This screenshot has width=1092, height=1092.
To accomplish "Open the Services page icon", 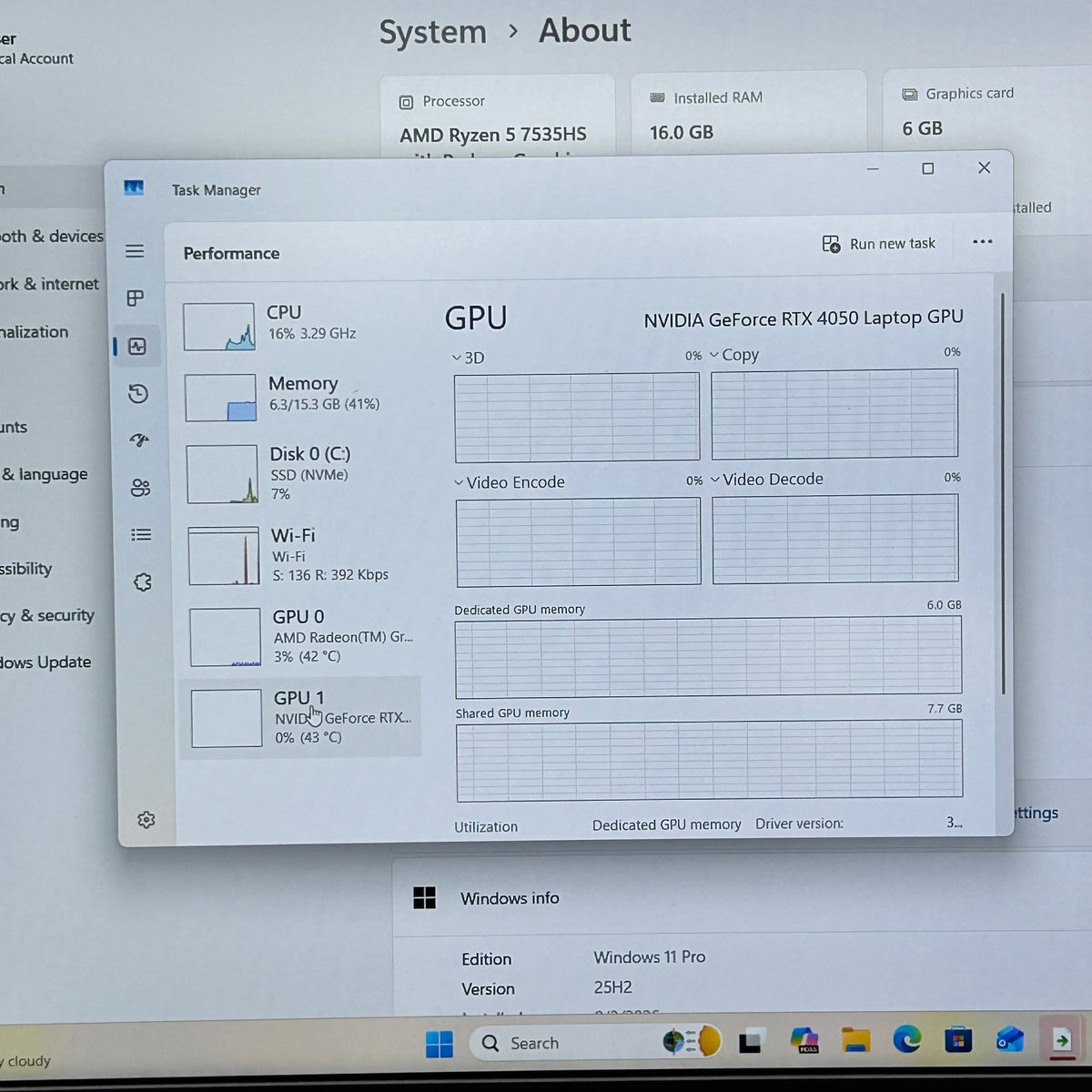I will (143, 582).
